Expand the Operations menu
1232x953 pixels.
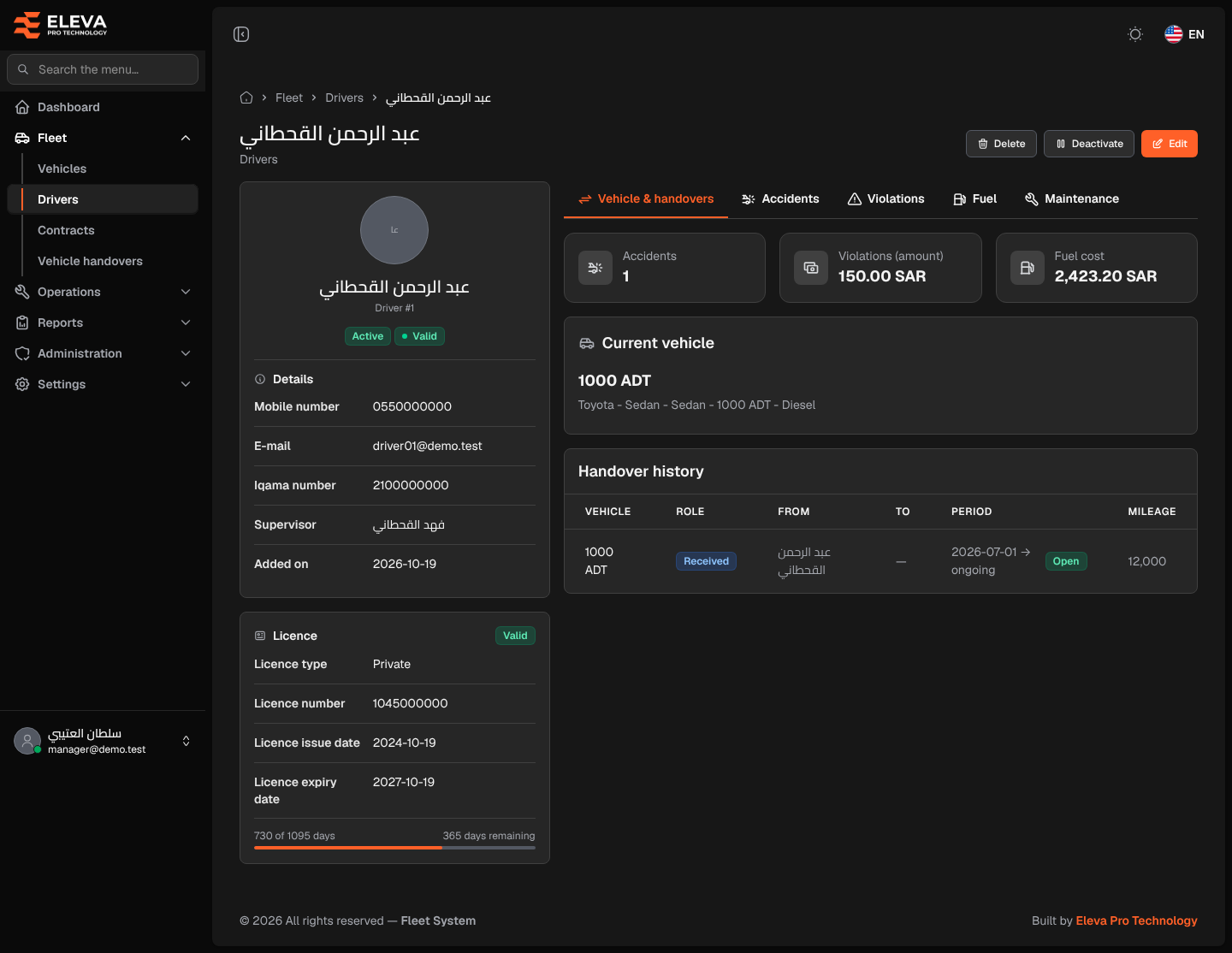point(103,292)
